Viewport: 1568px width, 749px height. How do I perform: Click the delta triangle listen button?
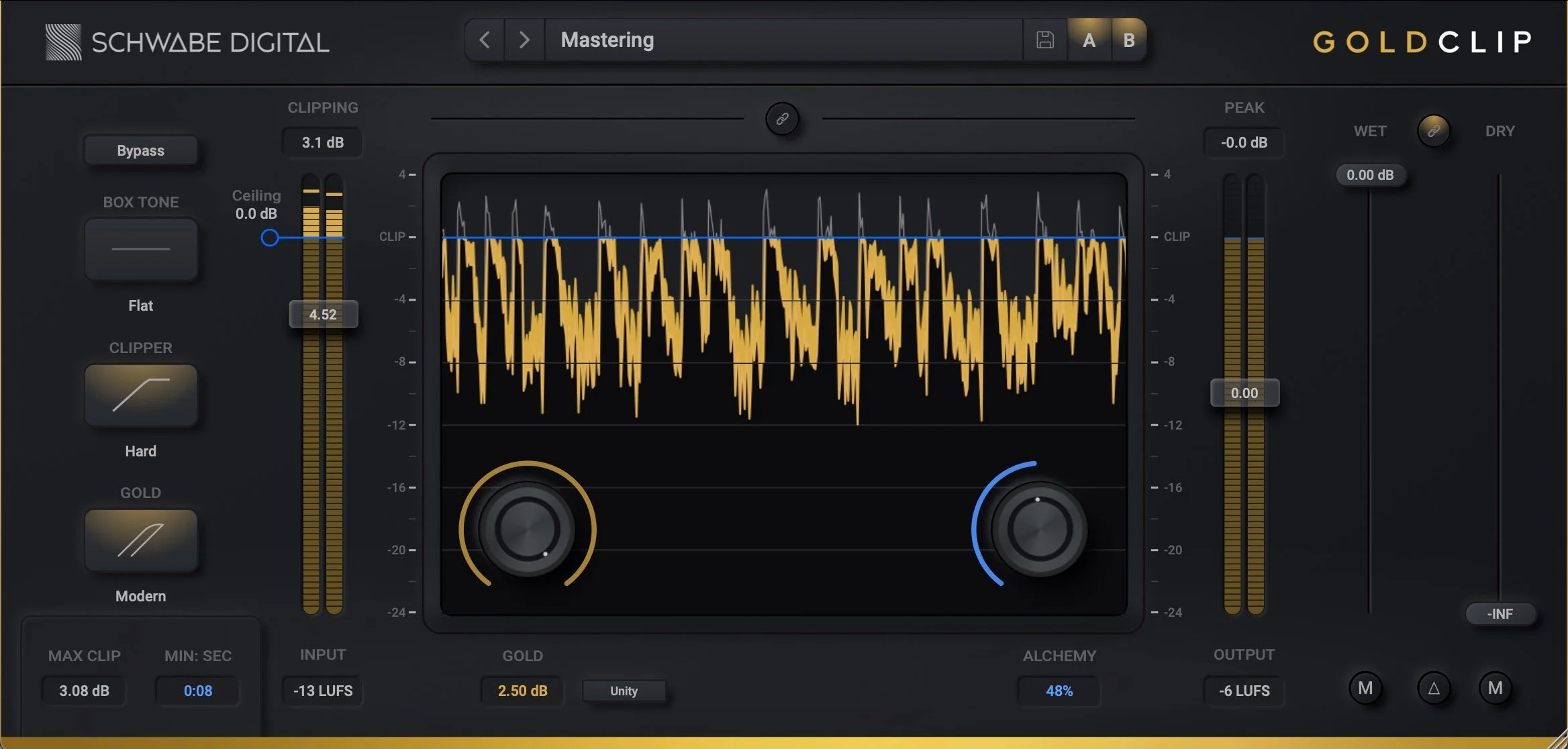coord(1433,689)
